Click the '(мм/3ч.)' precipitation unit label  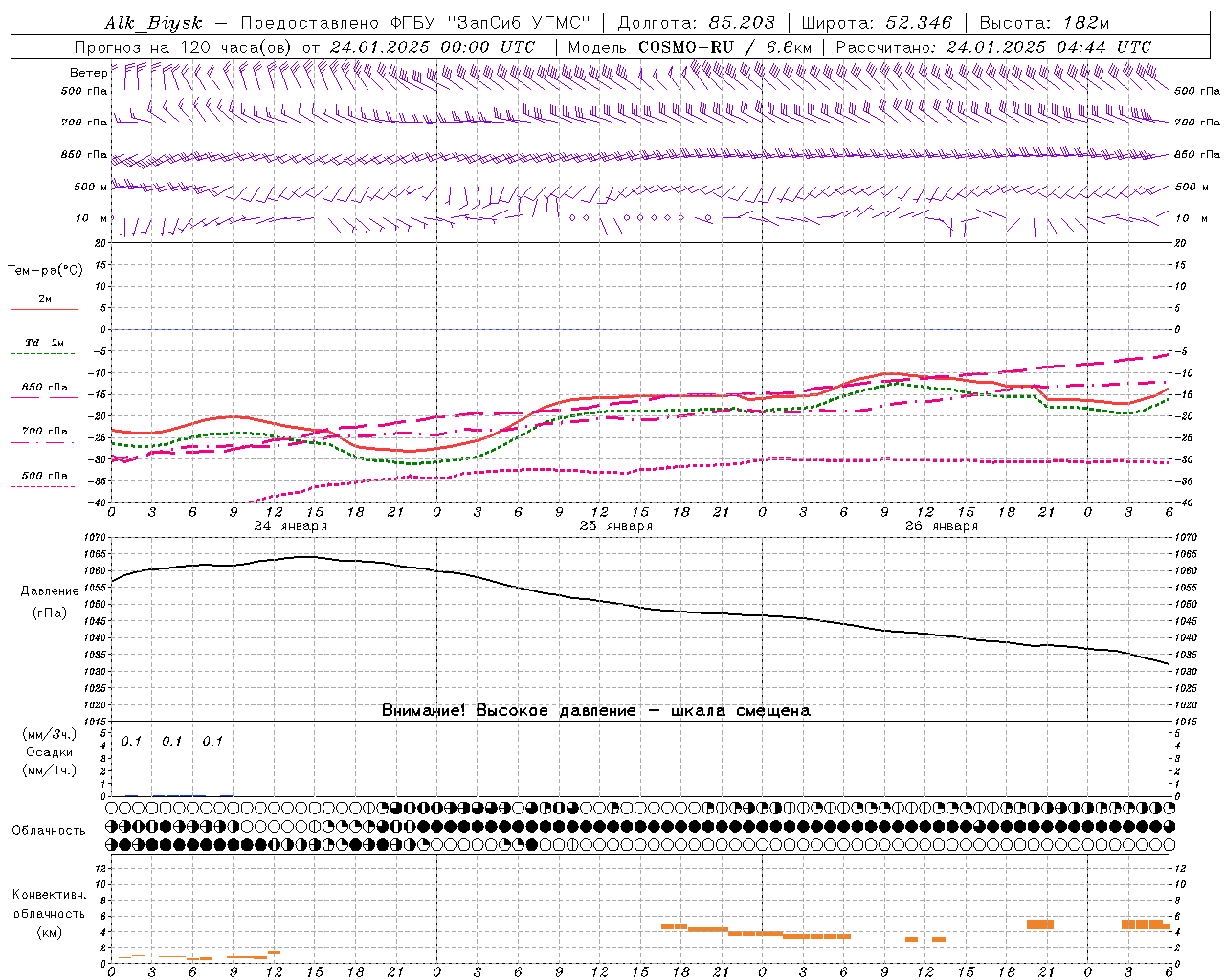(50, 735)
